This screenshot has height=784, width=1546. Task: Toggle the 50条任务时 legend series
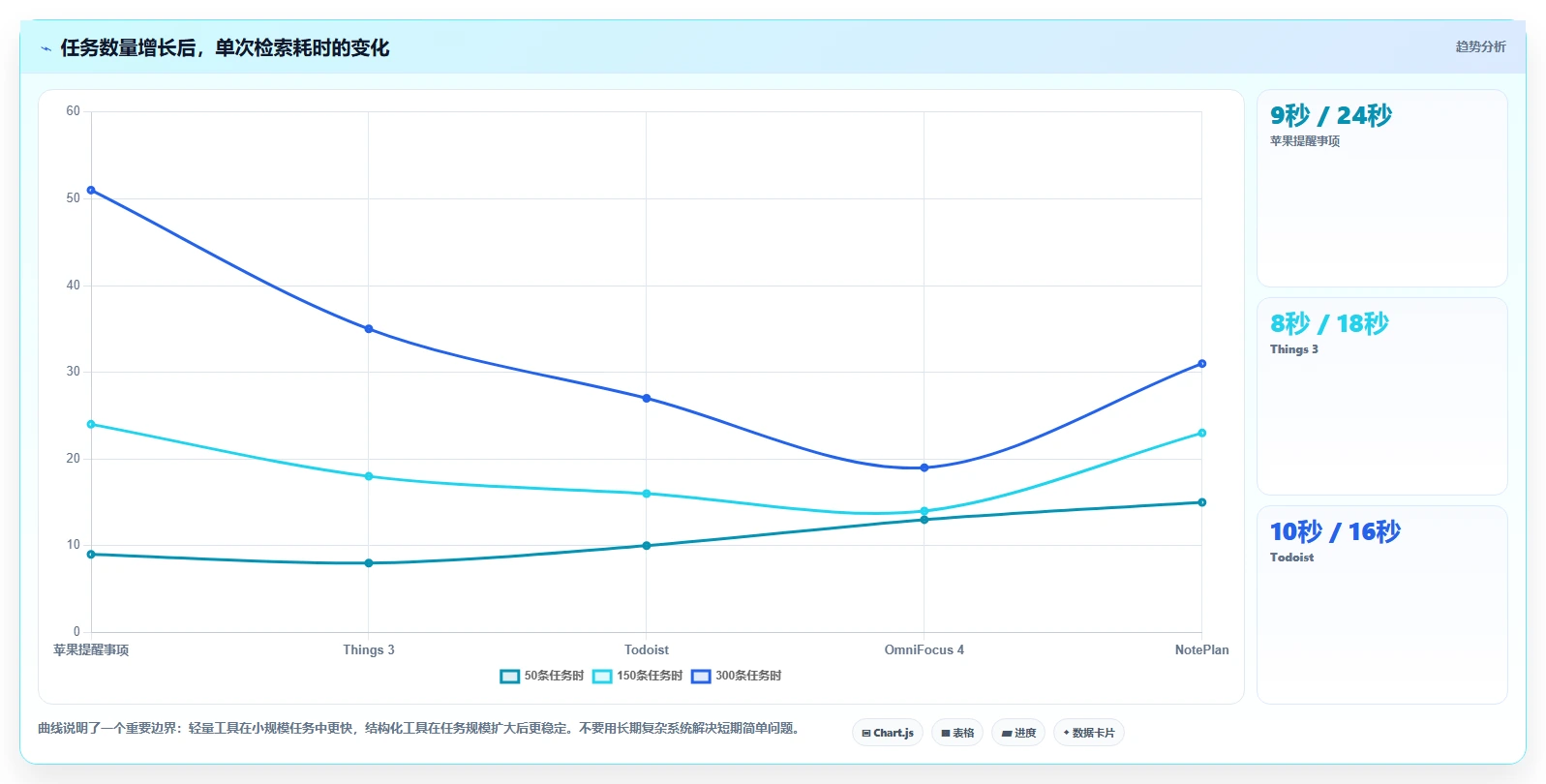coord(543,676)
